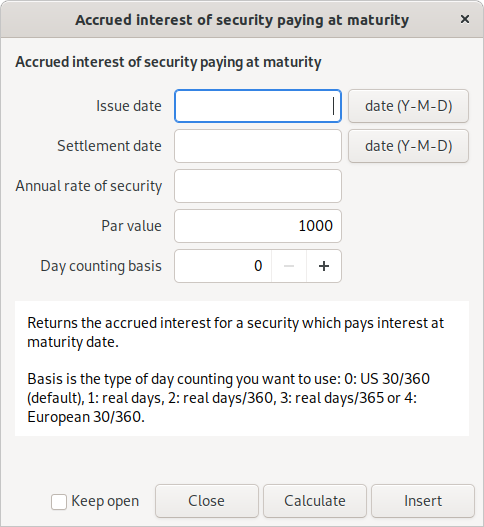
Task: Click the 'Returns the accrued interest' description text
Action: click(235, 332)
